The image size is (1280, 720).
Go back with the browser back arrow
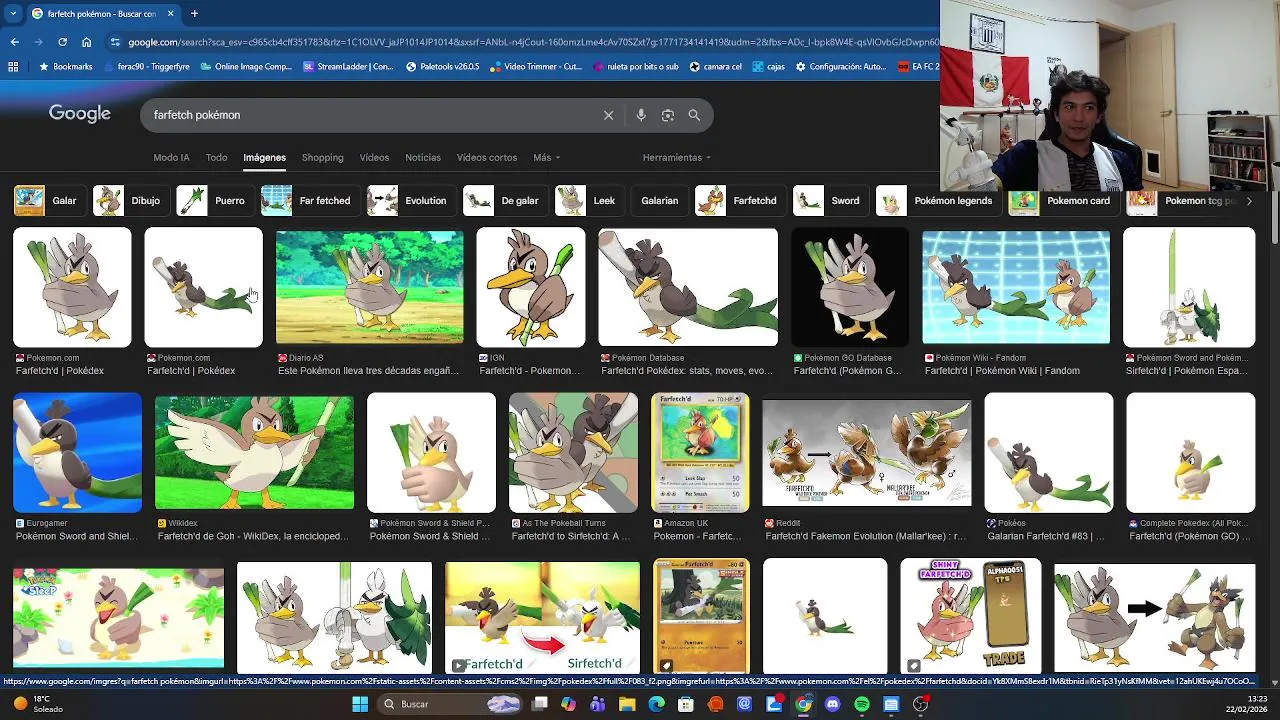coord(14,42)
